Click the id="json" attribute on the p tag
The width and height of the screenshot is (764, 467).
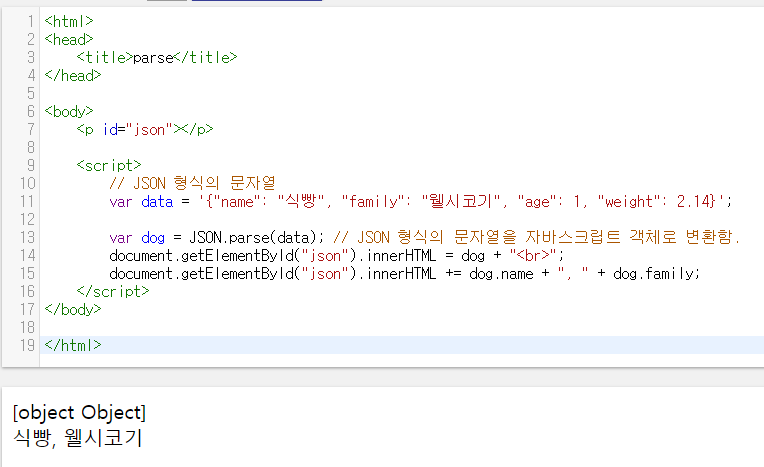137,130
